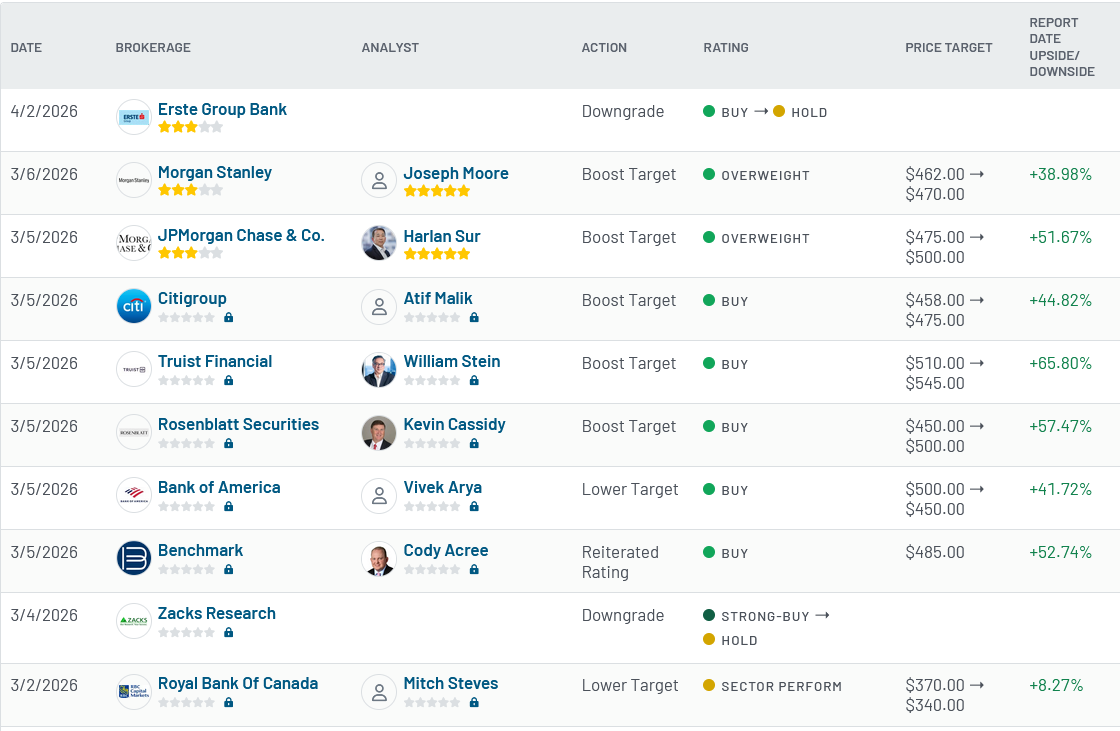Click the lock icon under Zacks Research
This screenshot has width=1120, height=731.
point(229,632)
